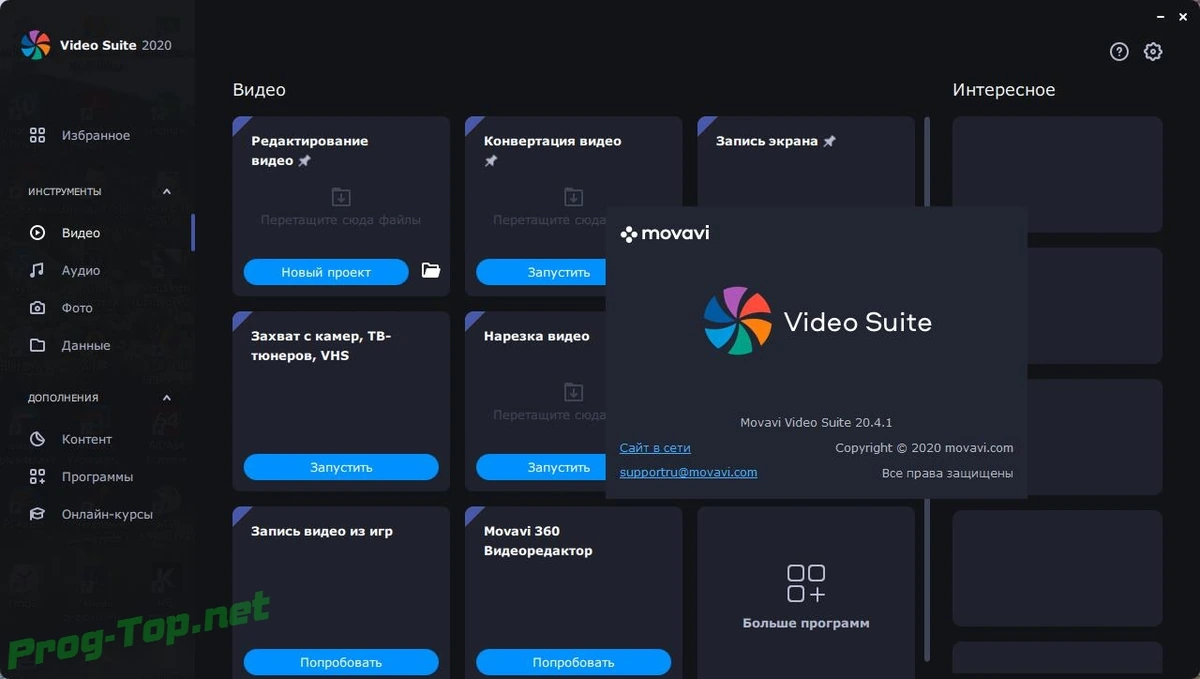Click the Контент pie icon
Image resolution: width=1200 pixels, height=679 pixels.
[x=37, y=439]
